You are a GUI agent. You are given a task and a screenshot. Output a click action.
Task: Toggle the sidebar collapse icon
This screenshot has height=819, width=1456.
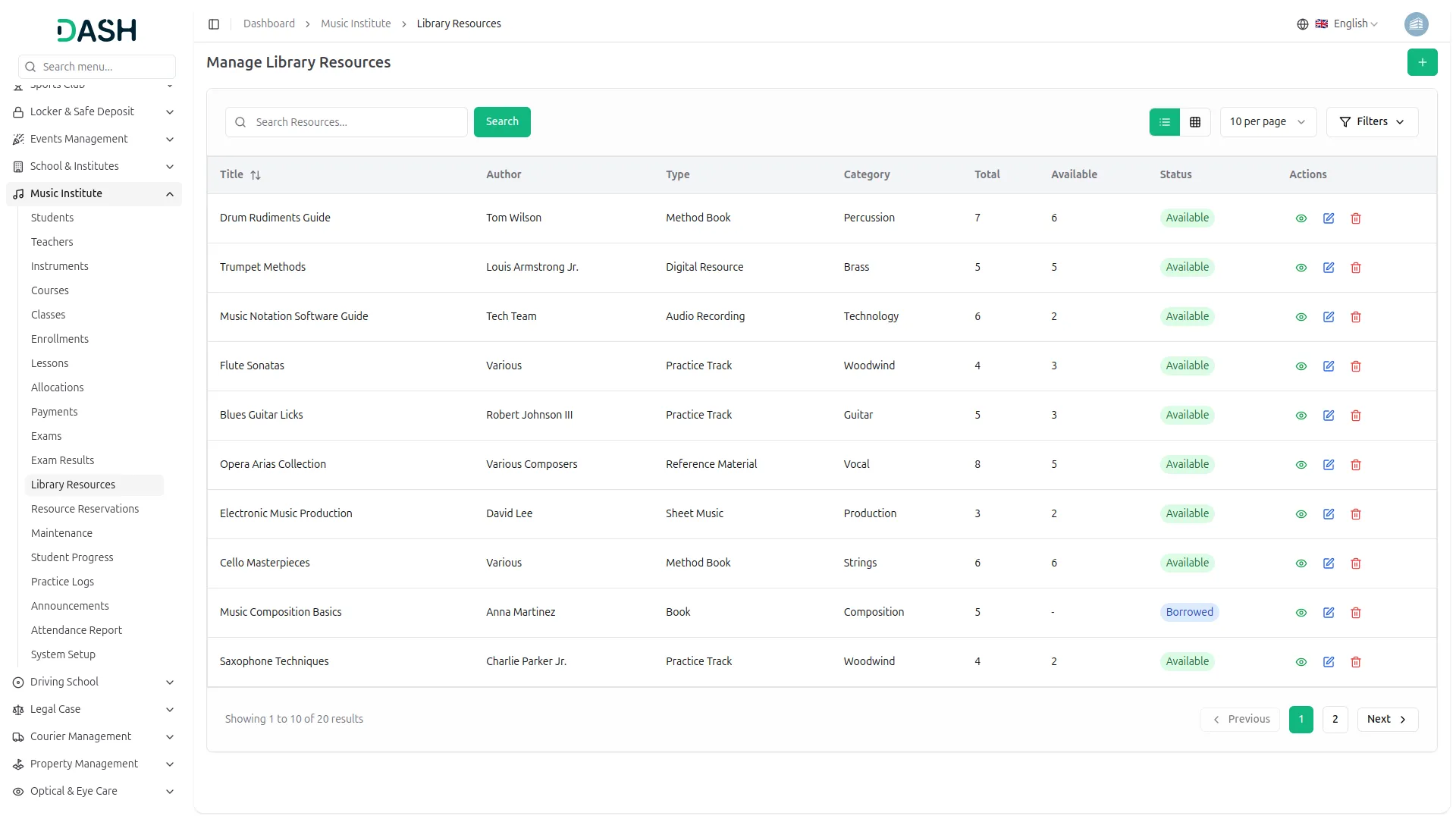click(x=214, y=24)
